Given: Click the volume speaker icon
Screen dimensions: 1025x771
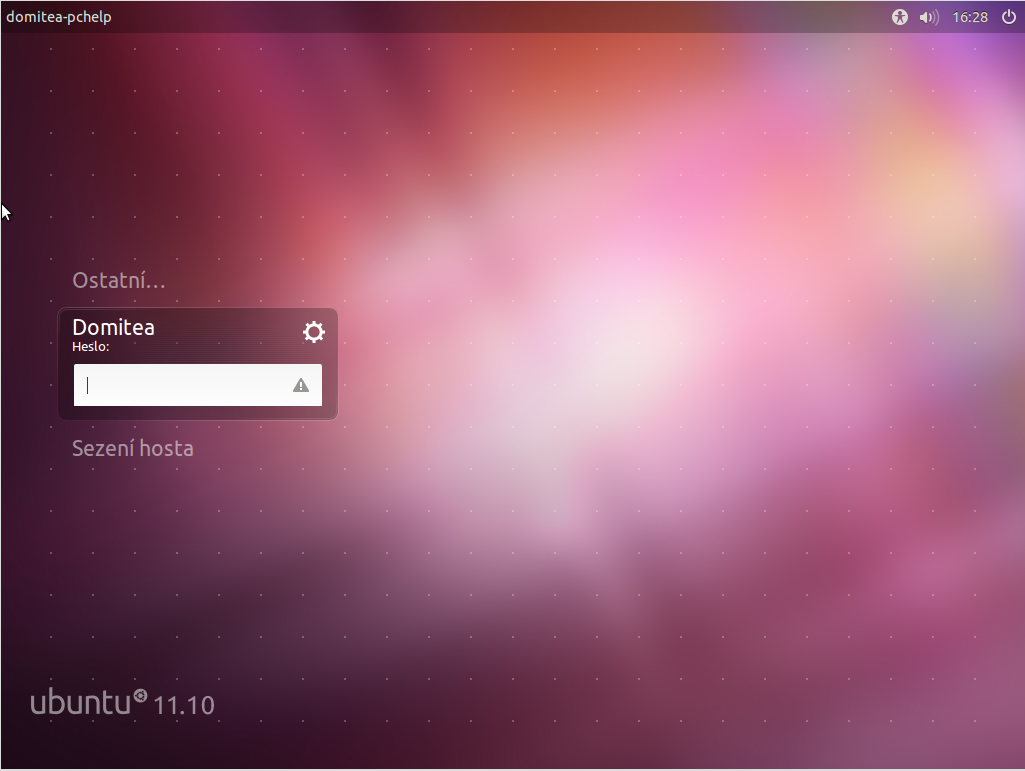Looking at the screenshot, I should point(929,17).
